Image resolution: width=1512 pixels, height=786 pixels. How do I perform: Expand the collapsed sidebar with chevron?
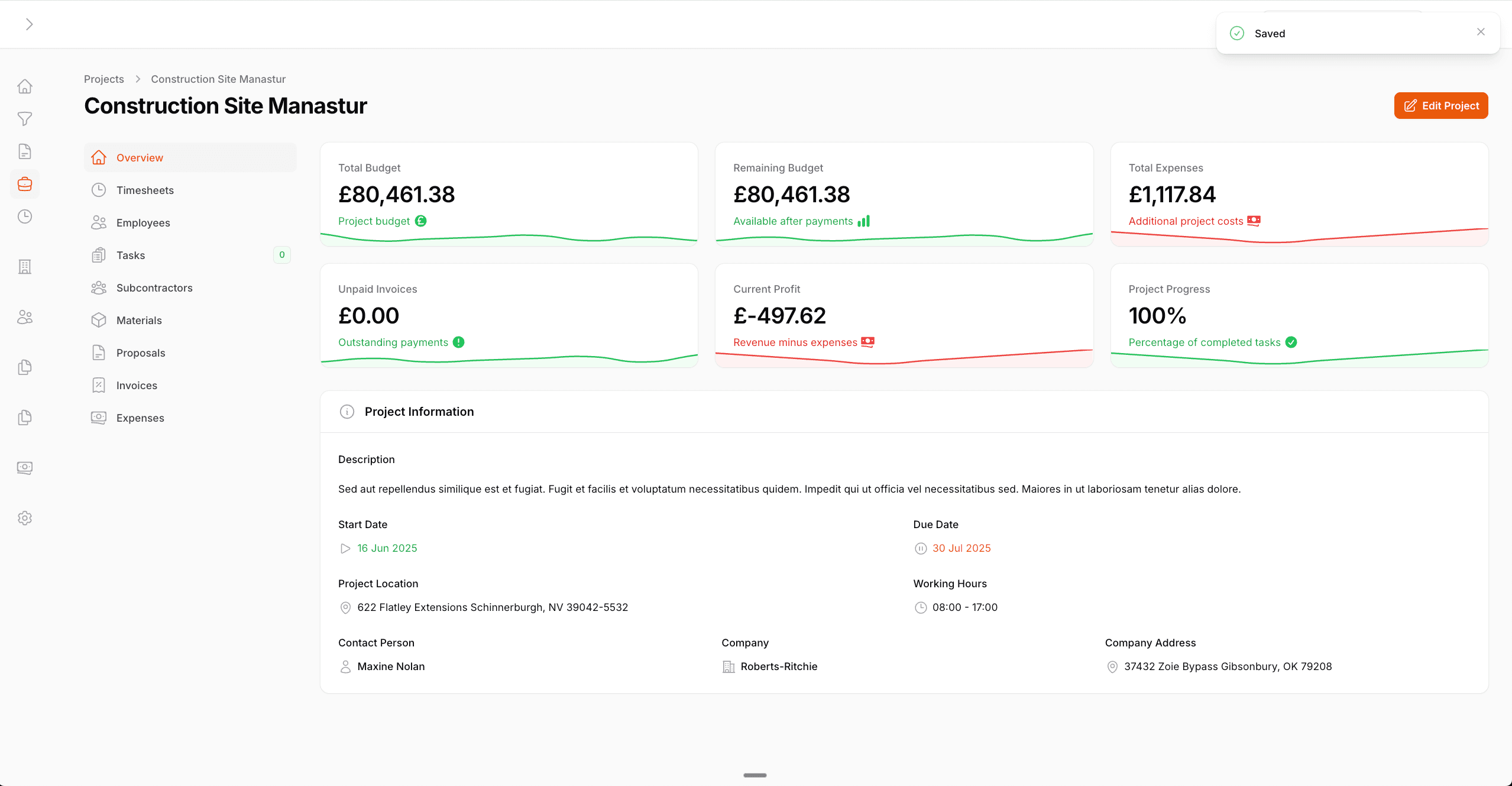point(29,24)
